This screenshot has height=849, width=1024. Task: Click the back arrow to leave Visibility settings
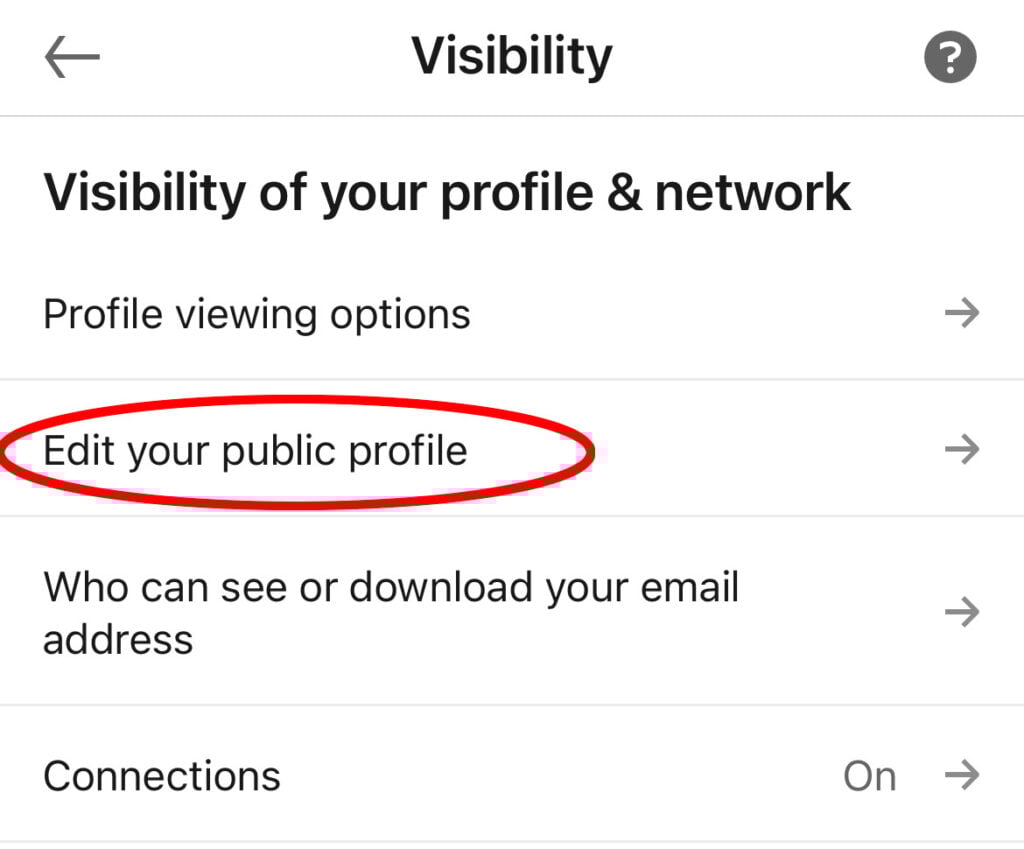(70, 56)
